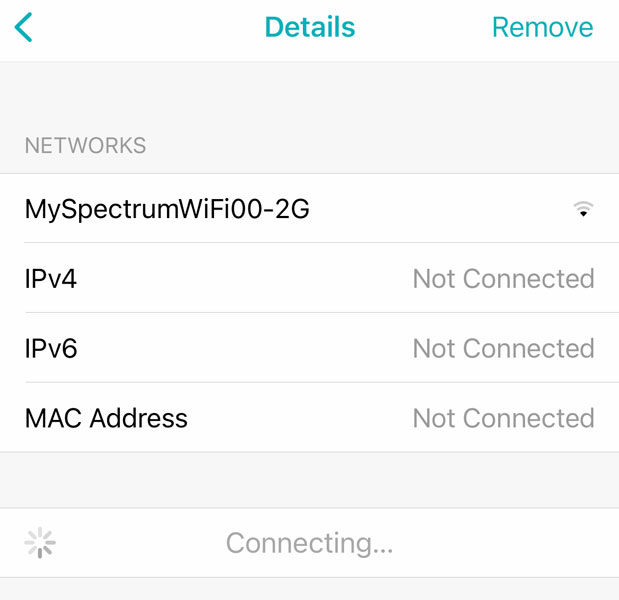Click the Wi-Fi signal strength icon
The width and height of the screenshot is (619, 600).
point(583,209)
